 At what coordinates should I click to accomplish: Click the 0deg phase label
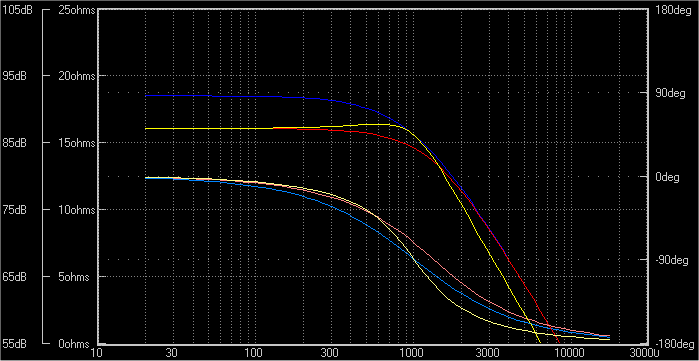(667, 177)
